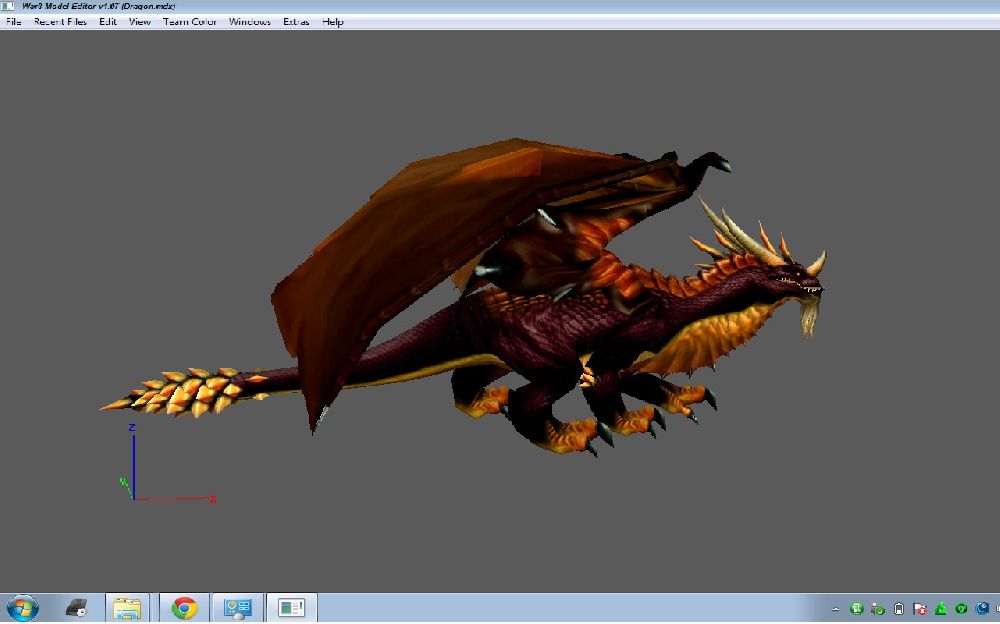Screen dimensions: 1000x624
Task: Open the Windows menu
Action: tap(249, 22)
